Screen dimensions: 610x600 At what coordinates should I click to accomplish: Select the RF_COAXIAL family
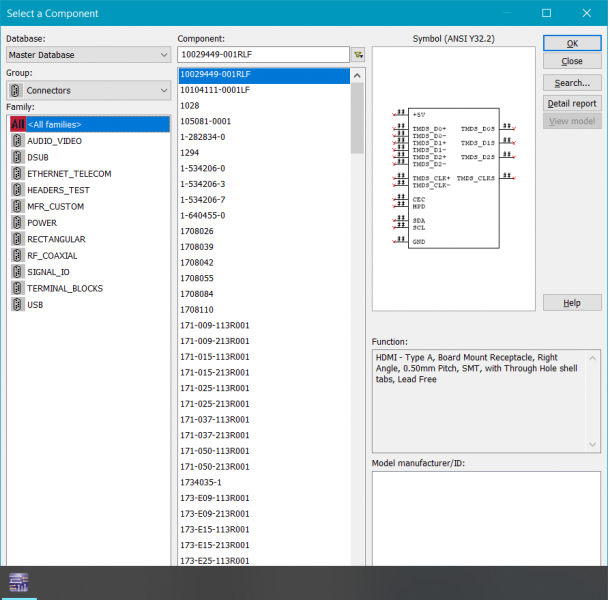(52, 255)
